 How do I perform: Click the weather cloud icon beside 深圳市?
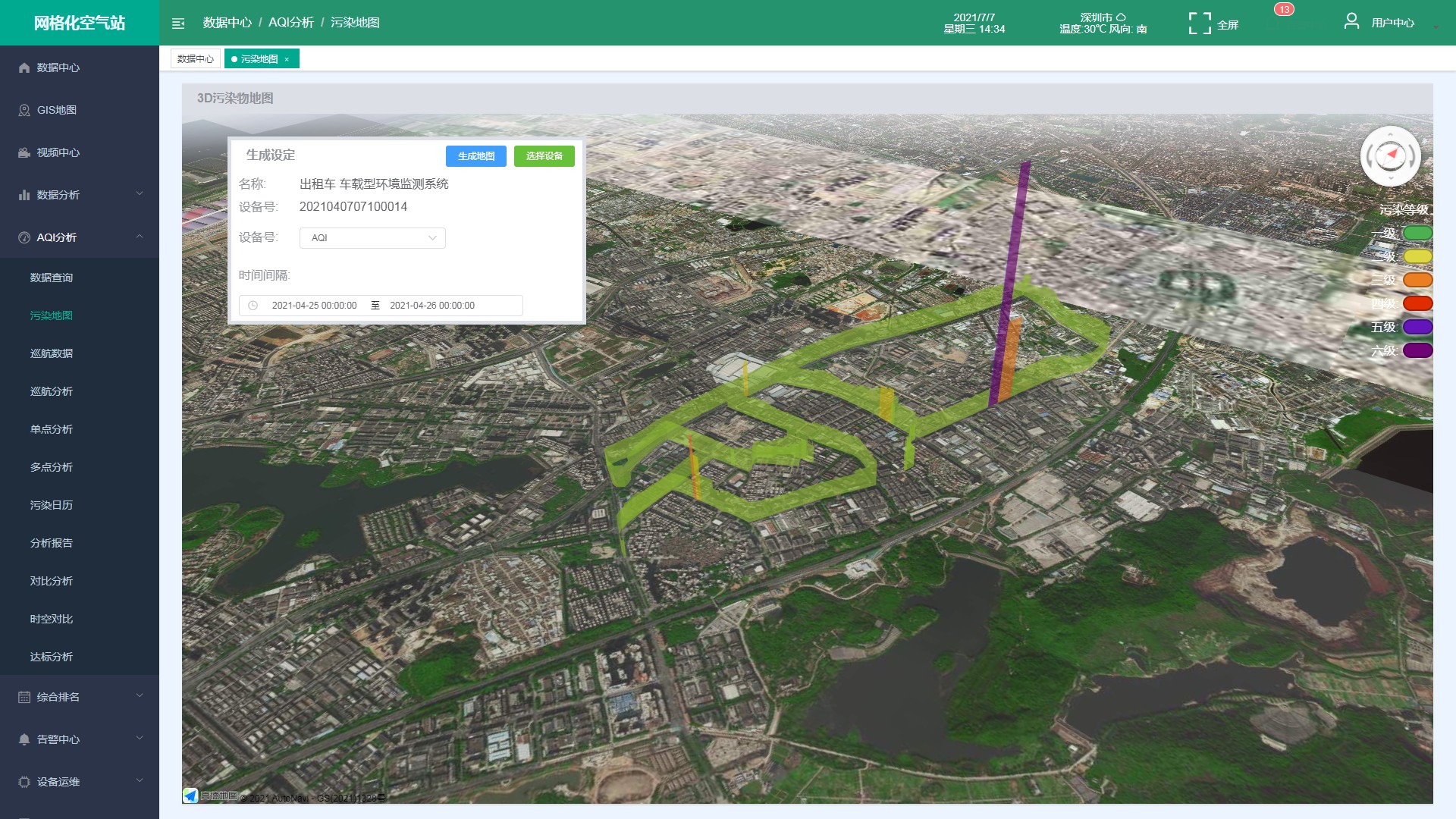1121,17
